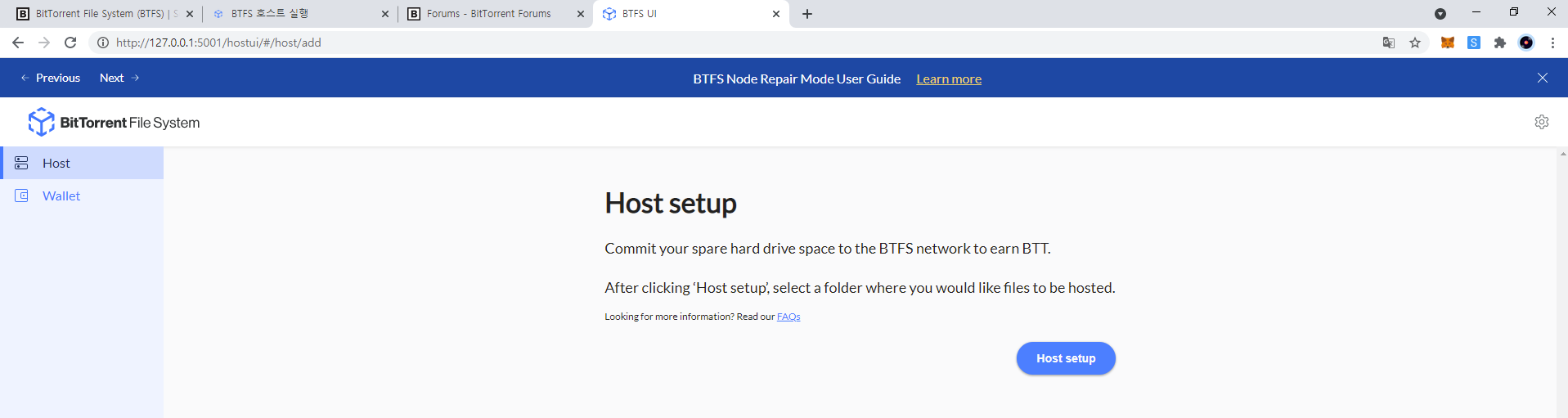Open a new browser tab

(x=807, y=14)
